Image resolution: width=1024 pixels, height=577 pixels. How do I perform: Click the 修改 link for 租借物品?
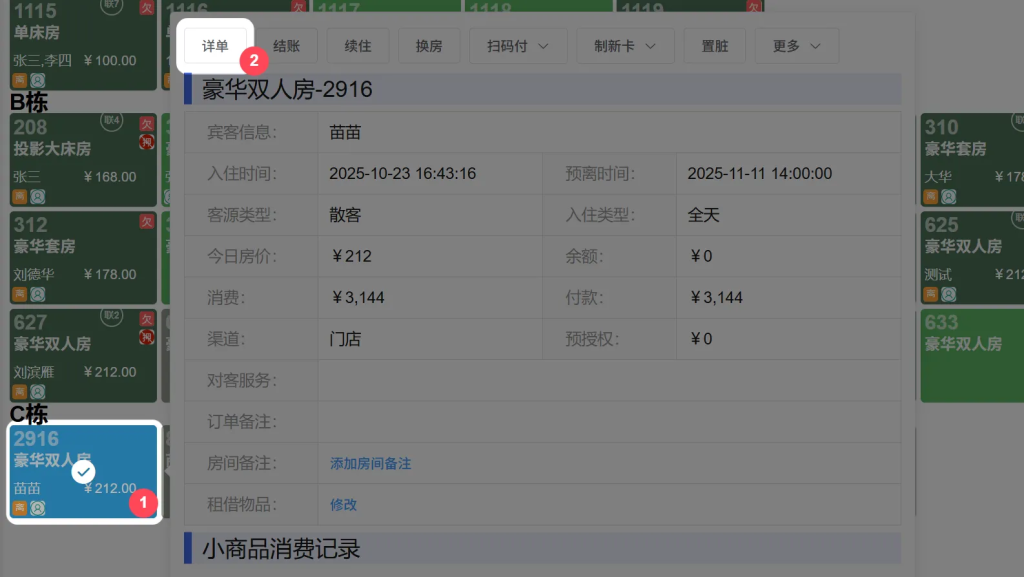(x=343, y=505)
